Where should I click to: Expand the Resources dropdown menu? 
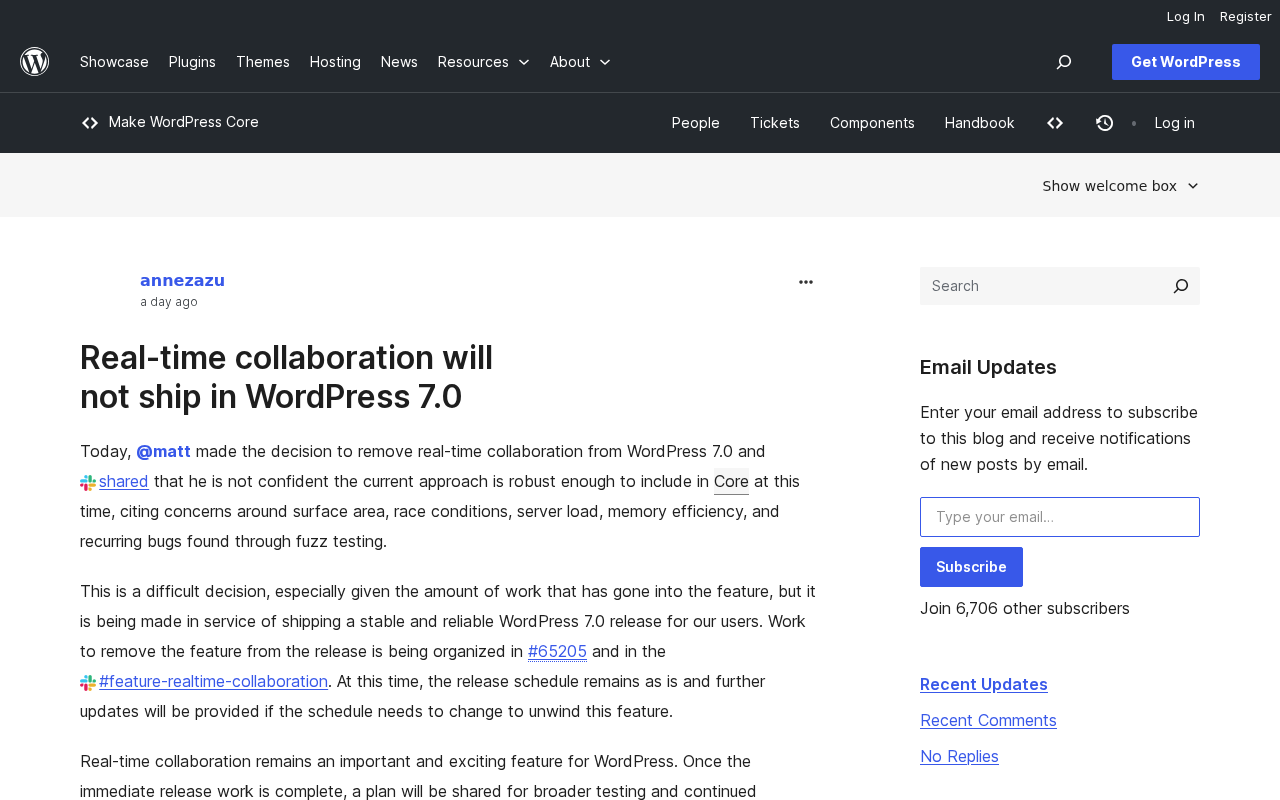[x=484, y=62]
